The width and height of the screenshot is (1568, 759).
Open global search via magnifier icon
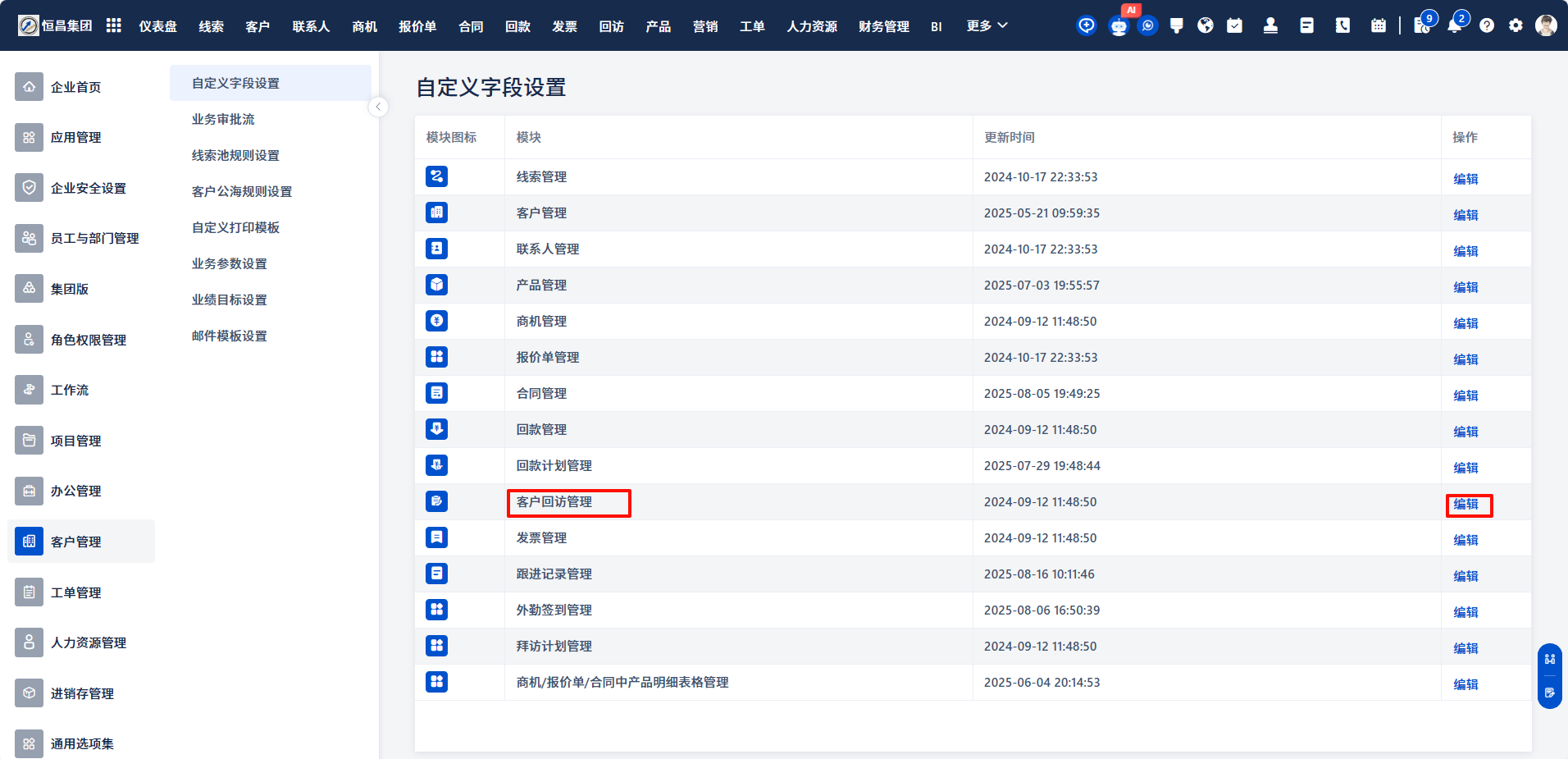(1147, 25)
